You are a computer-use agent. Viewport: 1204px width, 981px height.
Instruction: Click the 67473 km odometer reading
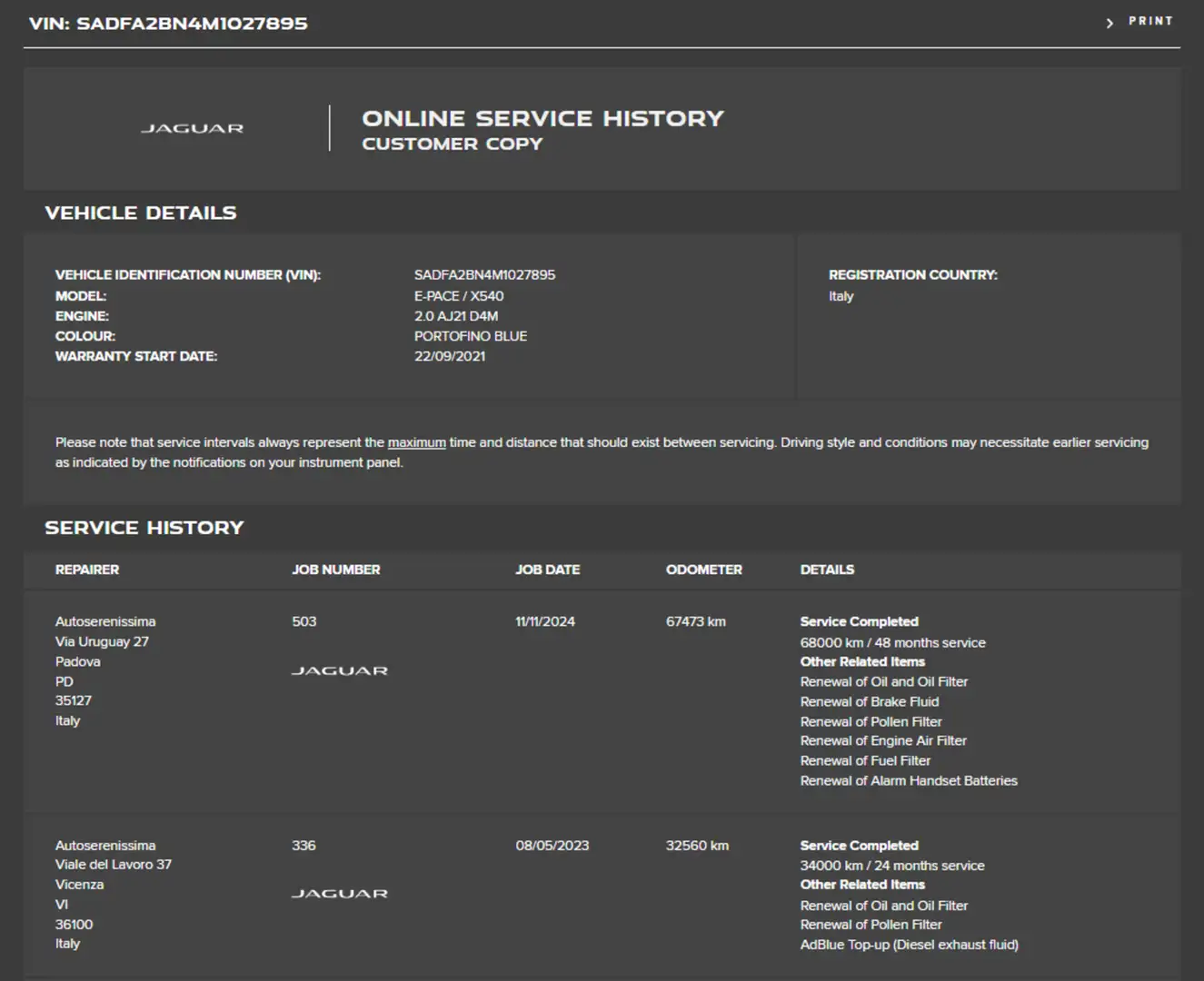[x=695, y=621]
